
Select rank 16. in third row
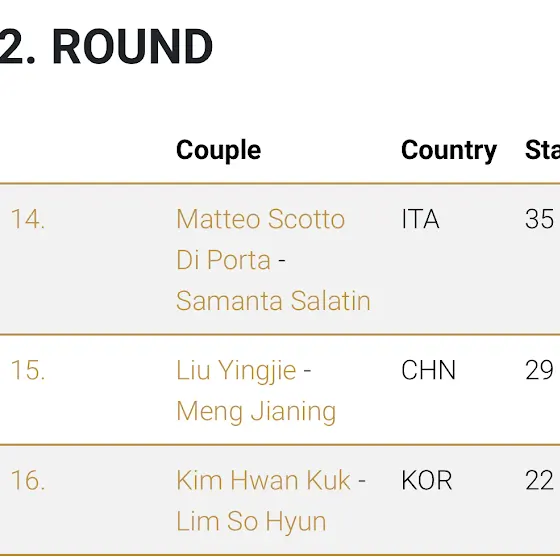click(28, 480)
